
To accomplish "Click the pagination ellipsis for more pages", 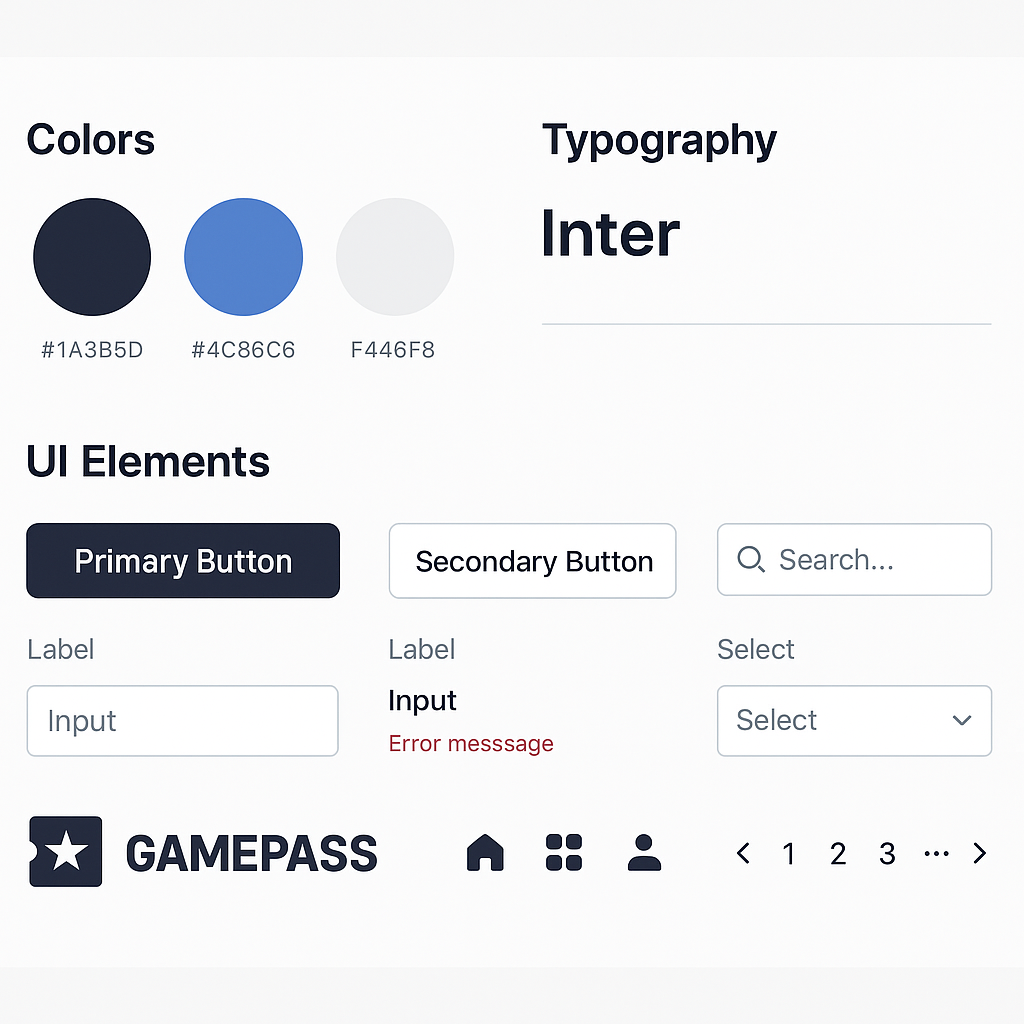I will [936, 853].
